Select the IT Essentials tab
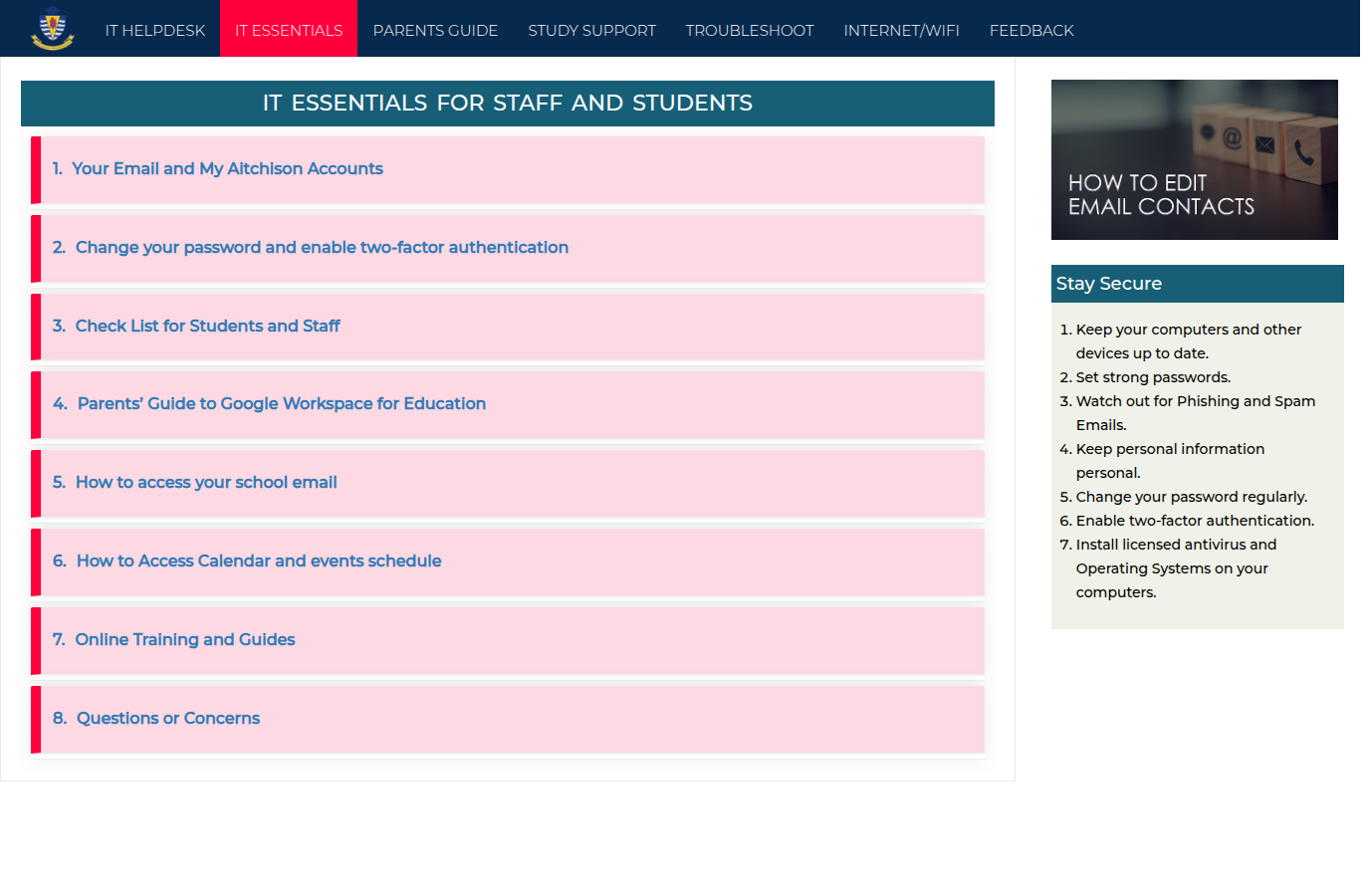Screen dimensions: 1370x896 click(x=289, y=30)
